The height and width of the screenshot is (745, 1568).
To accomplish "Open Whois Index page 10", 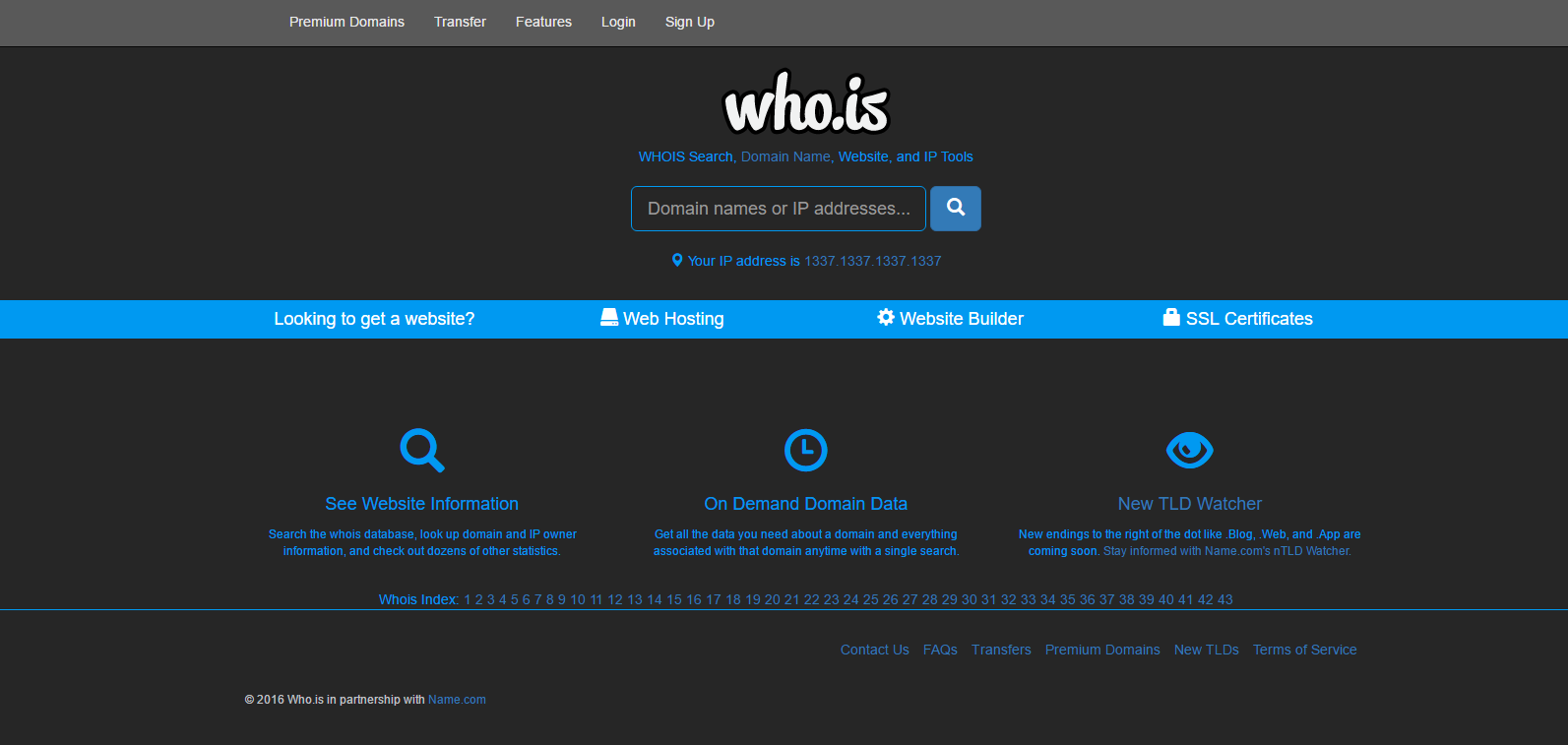I will coord(578,599).
